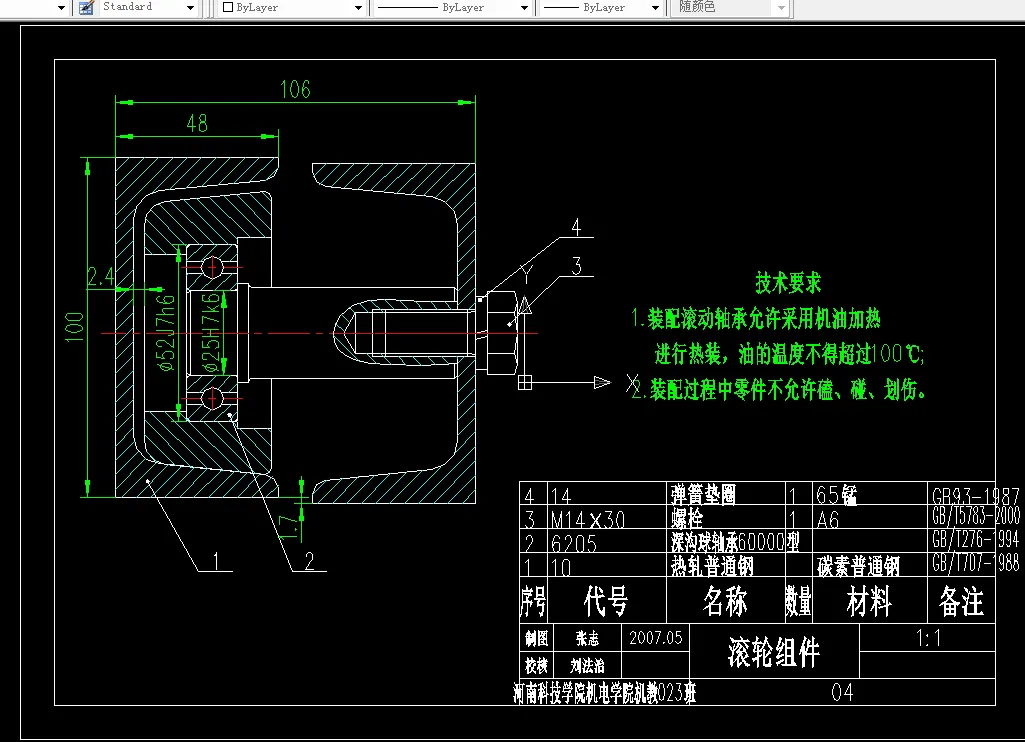Select the 2007.05 date cell
This screenshot has width=1025, height=742.
pos(656,638)
